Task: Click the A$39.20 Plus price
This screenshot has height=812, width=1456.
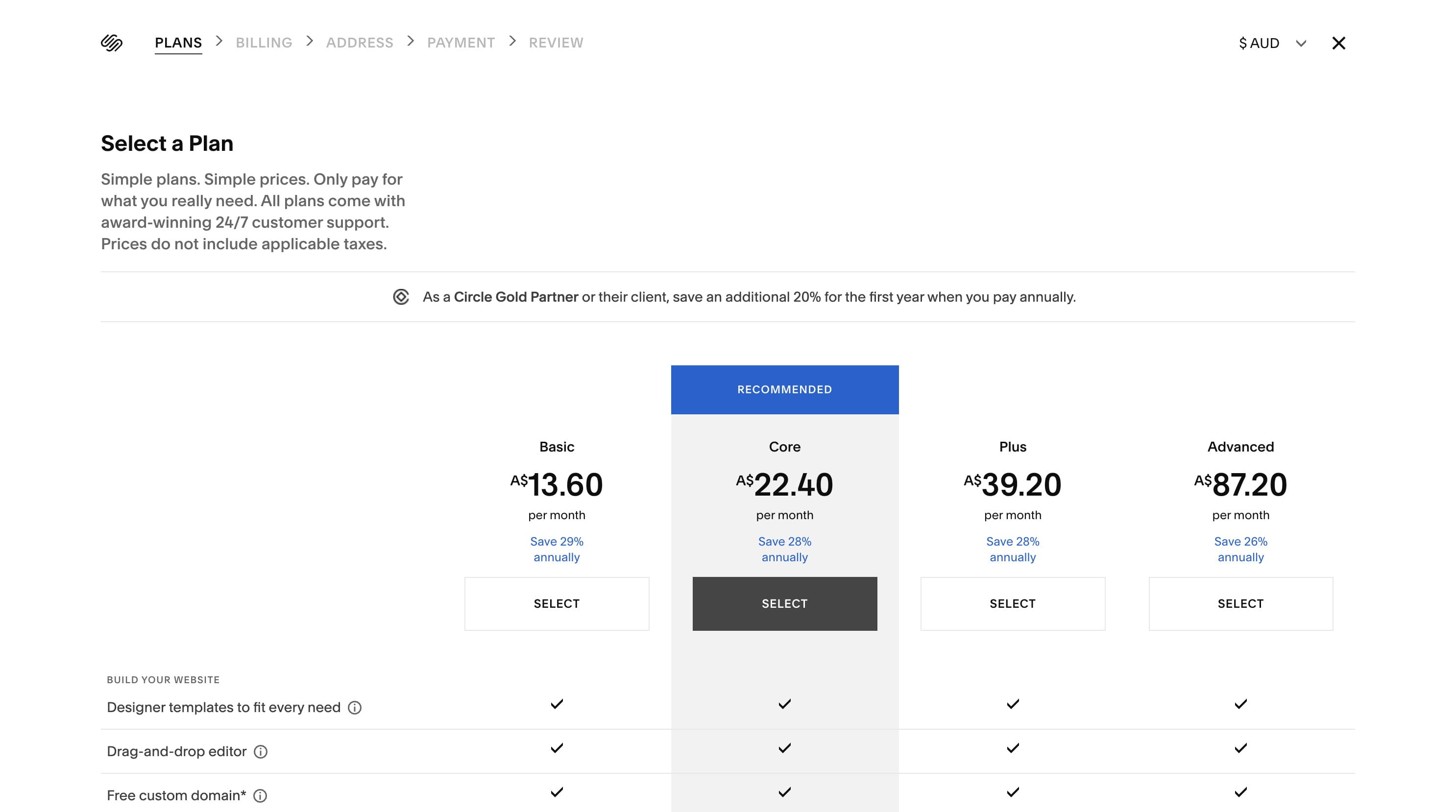Action: pos(1012,485)
